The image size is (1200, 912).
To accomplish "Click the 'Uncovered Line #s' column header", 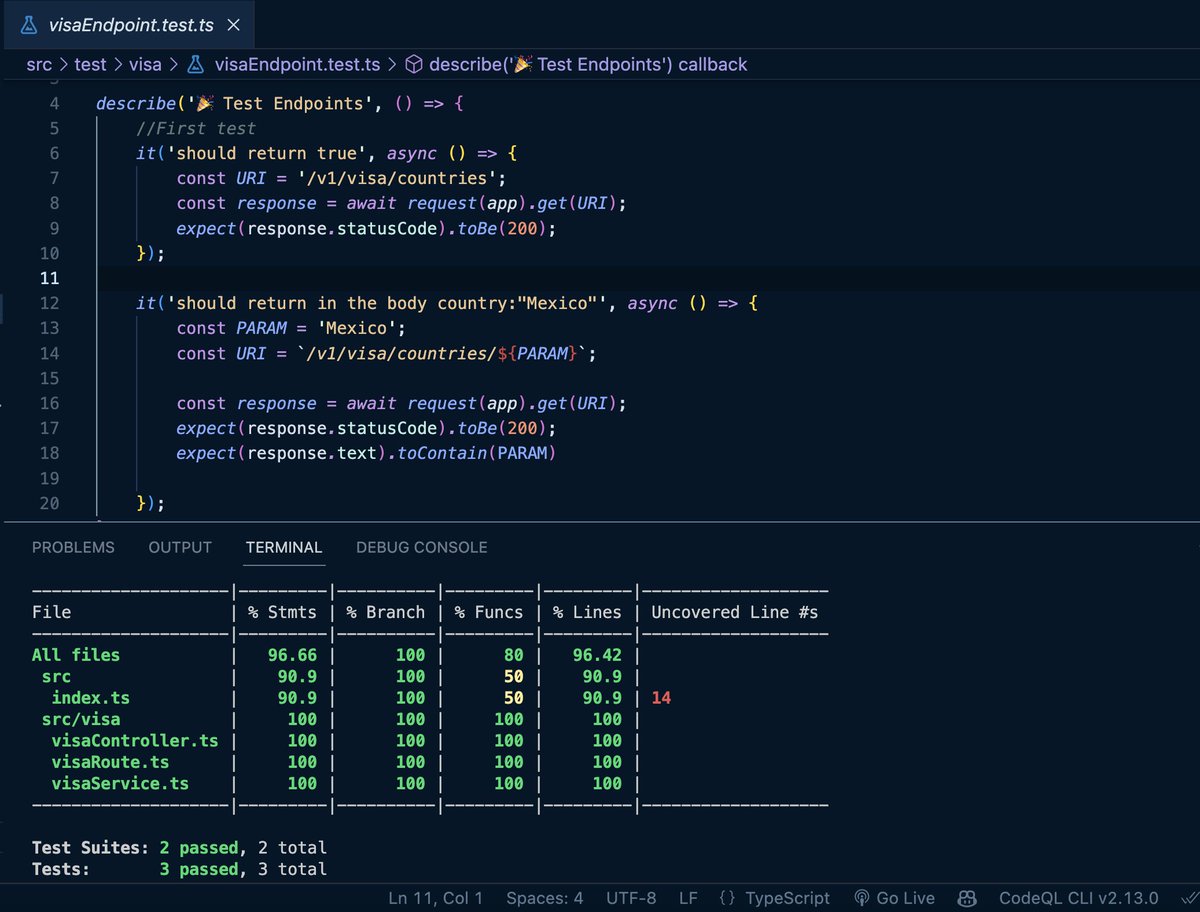I will coord(735,612).
